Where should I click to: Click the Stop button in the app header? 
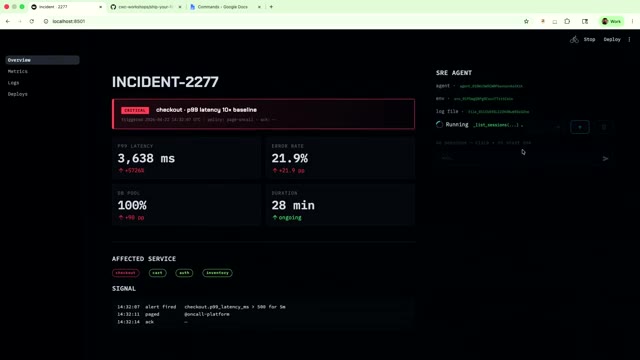point(589,40)
